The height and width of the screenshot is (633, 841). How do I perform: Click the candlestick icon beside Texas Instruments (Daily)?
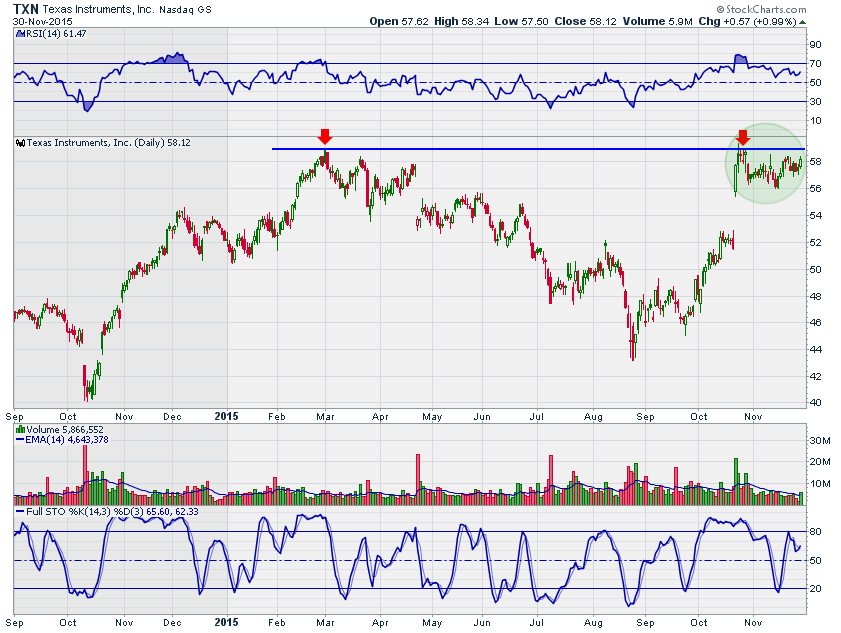(x=20, y=143)
